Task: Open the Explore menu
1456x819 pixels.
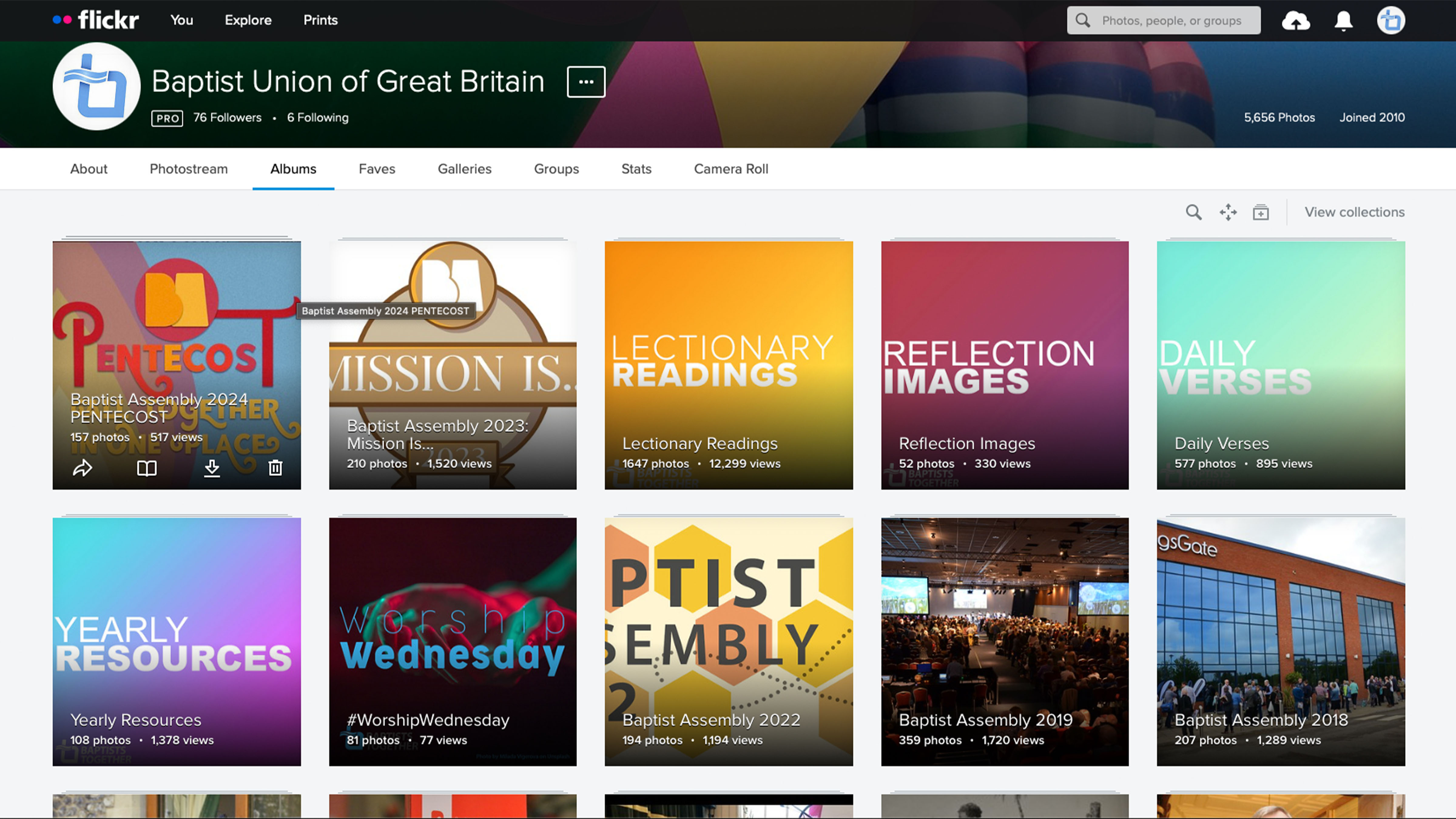Action: (248, 20)
